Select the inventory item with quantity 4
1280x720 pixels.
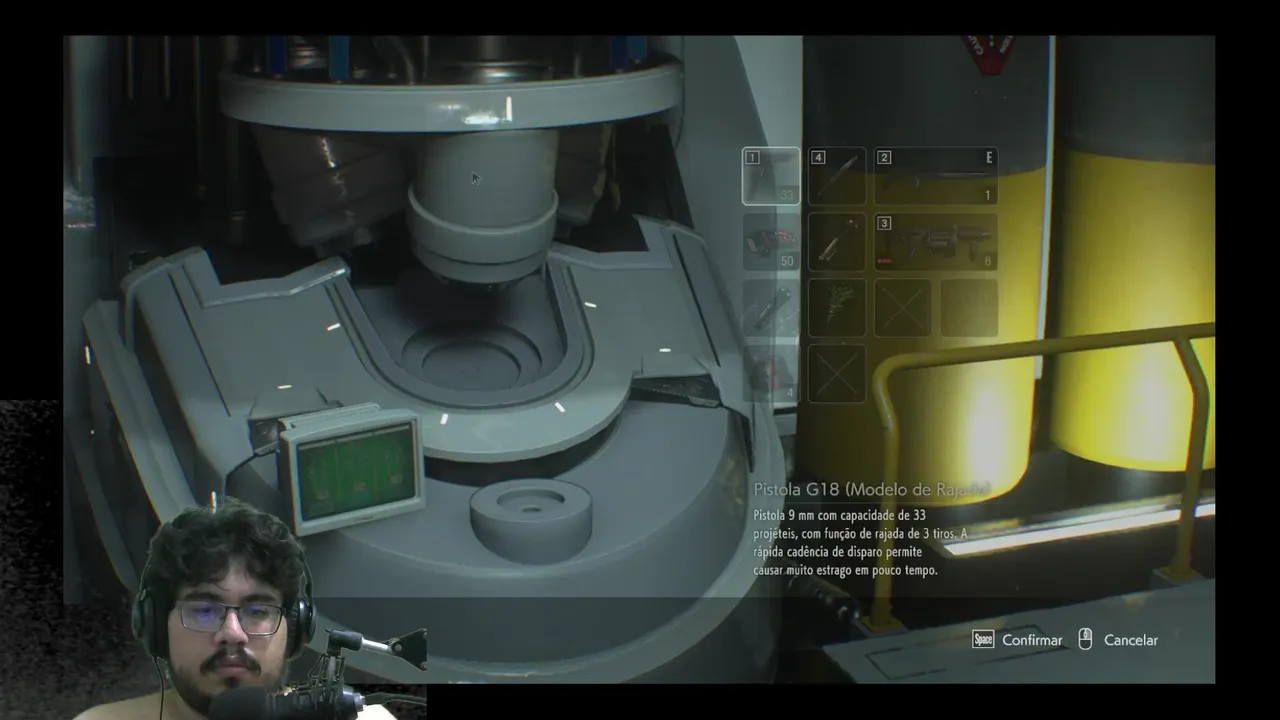coord(771,374)
